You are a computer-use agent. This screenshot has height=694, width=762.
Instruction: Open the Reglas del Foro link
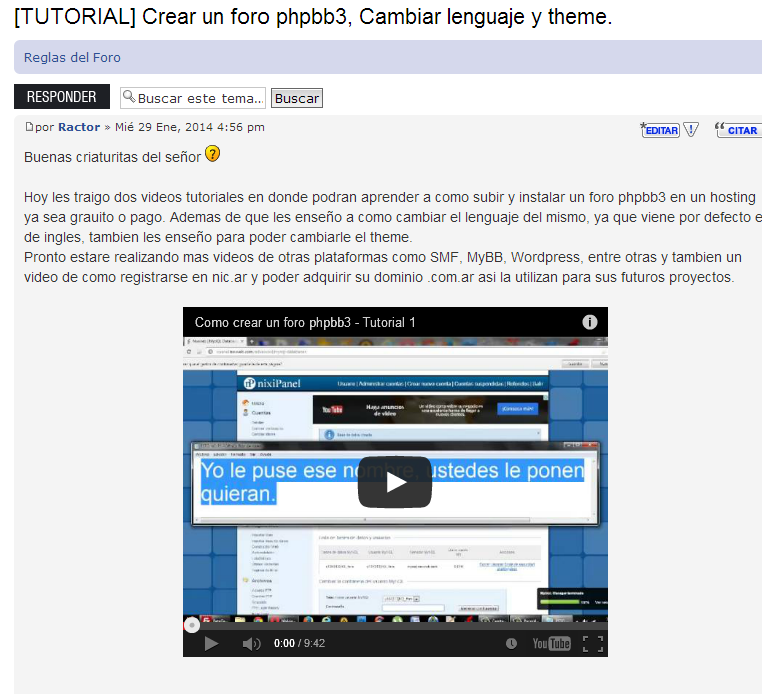tap(72, 58)
